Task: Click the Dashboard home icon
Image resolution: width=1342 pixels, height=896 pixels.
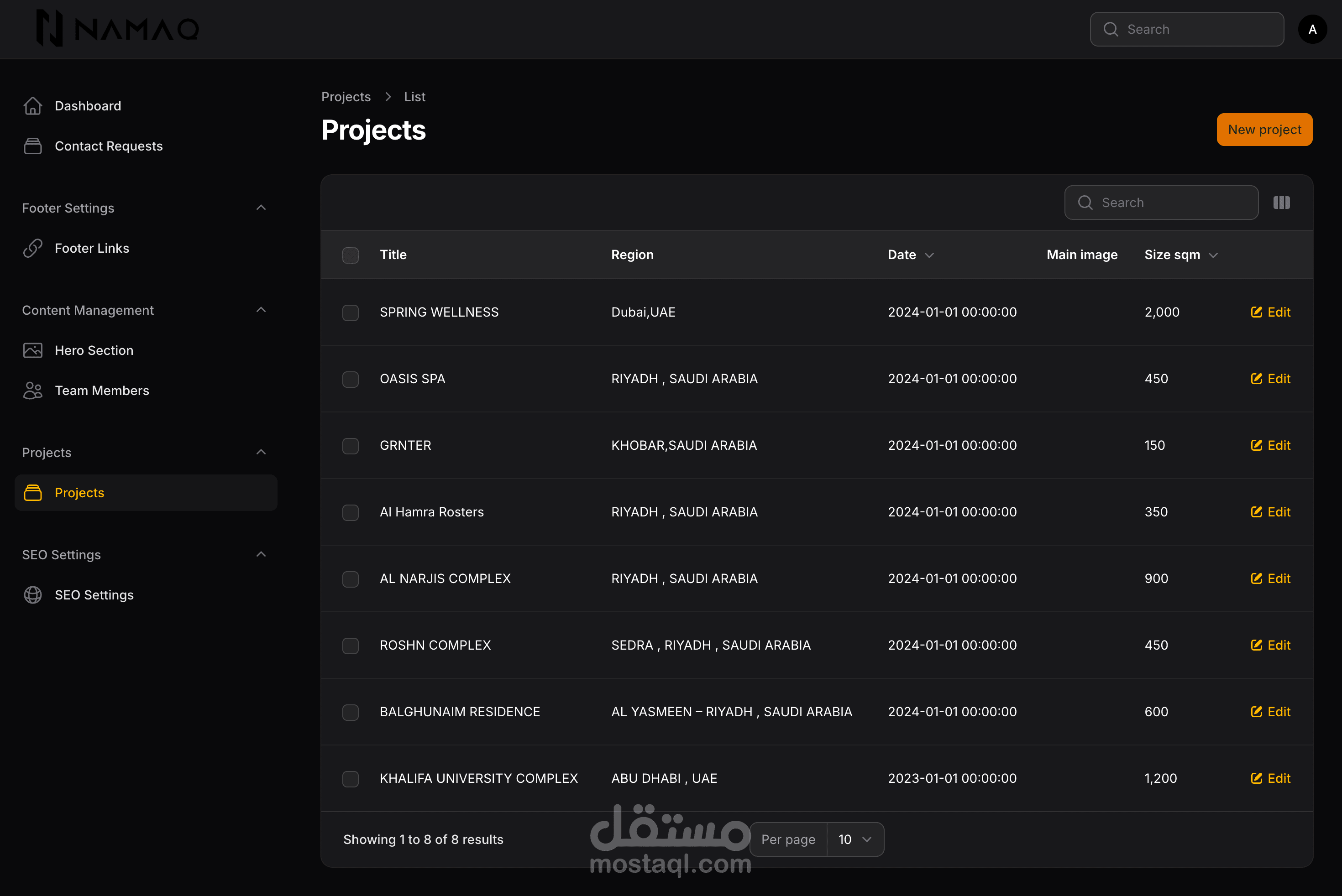Action: tap(32, 106)
